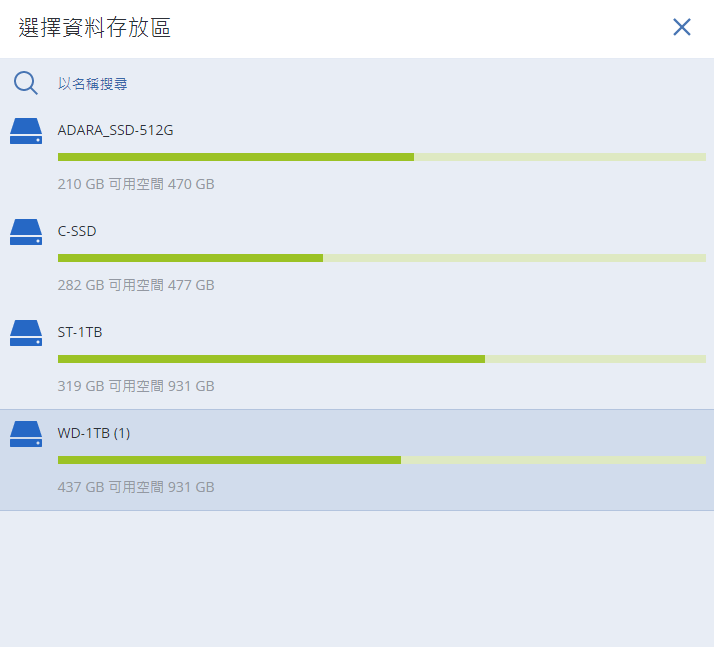
Task: Click the C-SSD drive icon
Action: point(25,232)
